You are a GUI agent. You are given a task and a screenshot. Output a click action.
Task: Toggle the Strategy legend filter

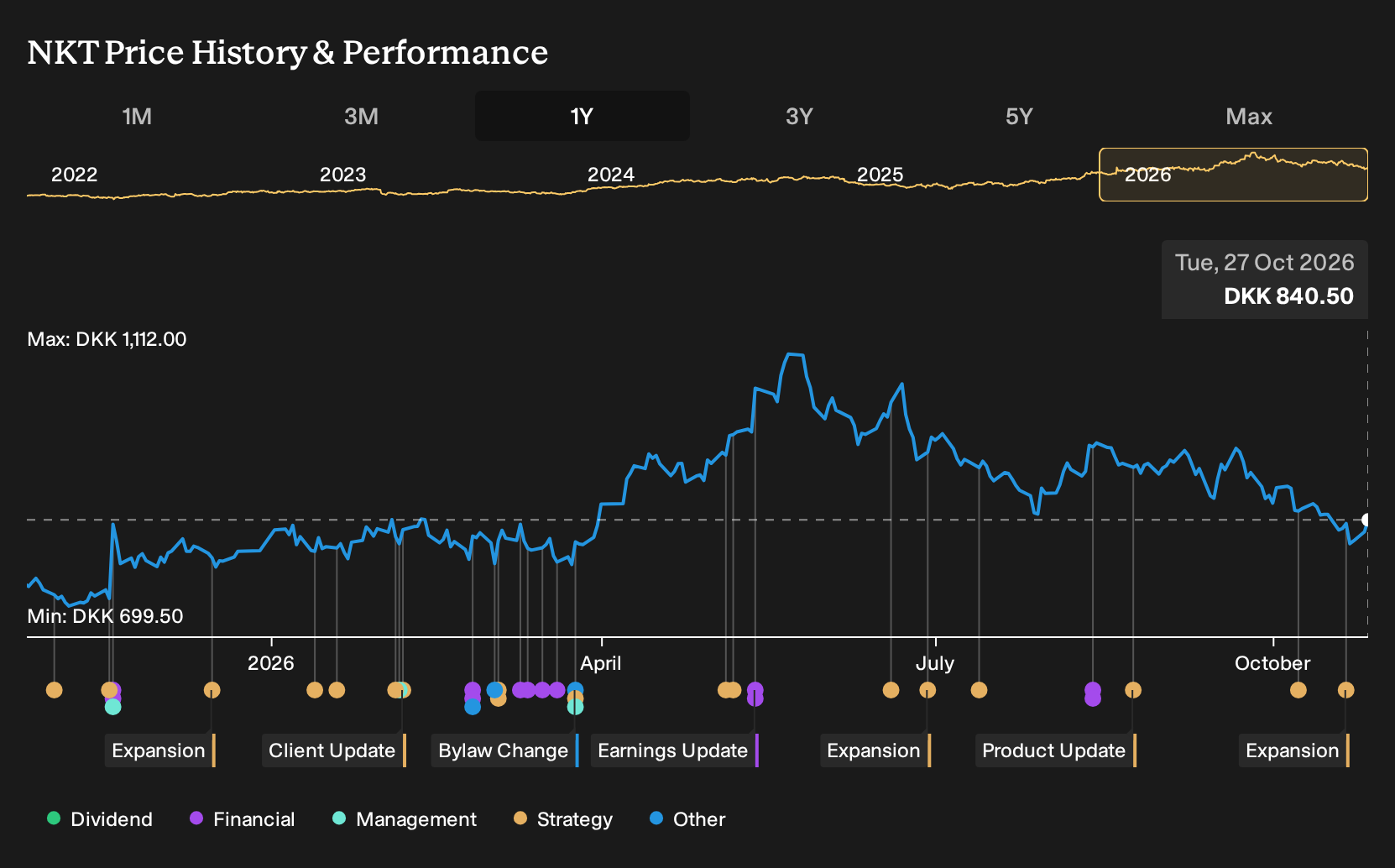click(563, 819)
